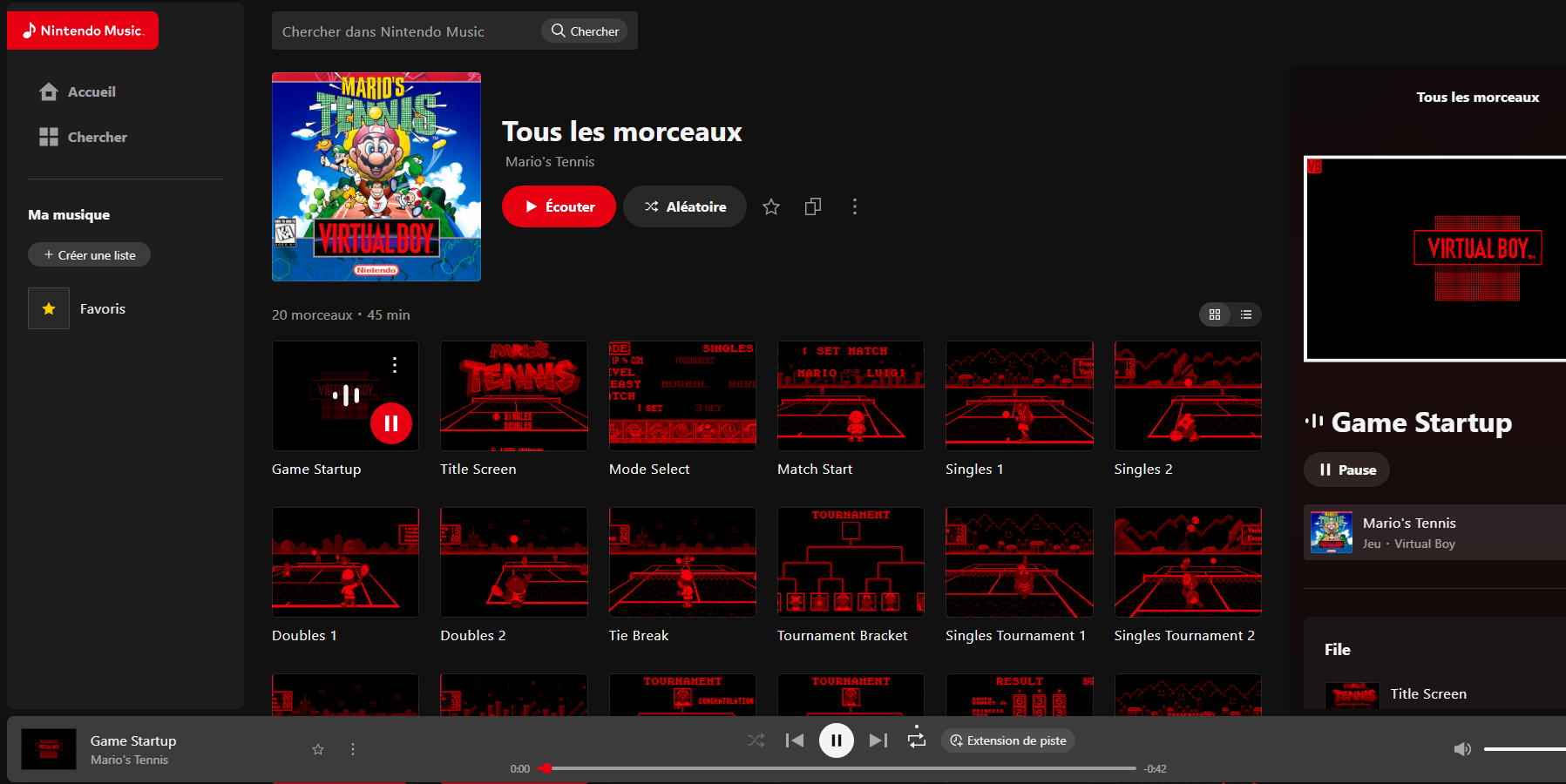Switch to grid view
Screen dimensions: 1566x784
(x=1215, y=314)
